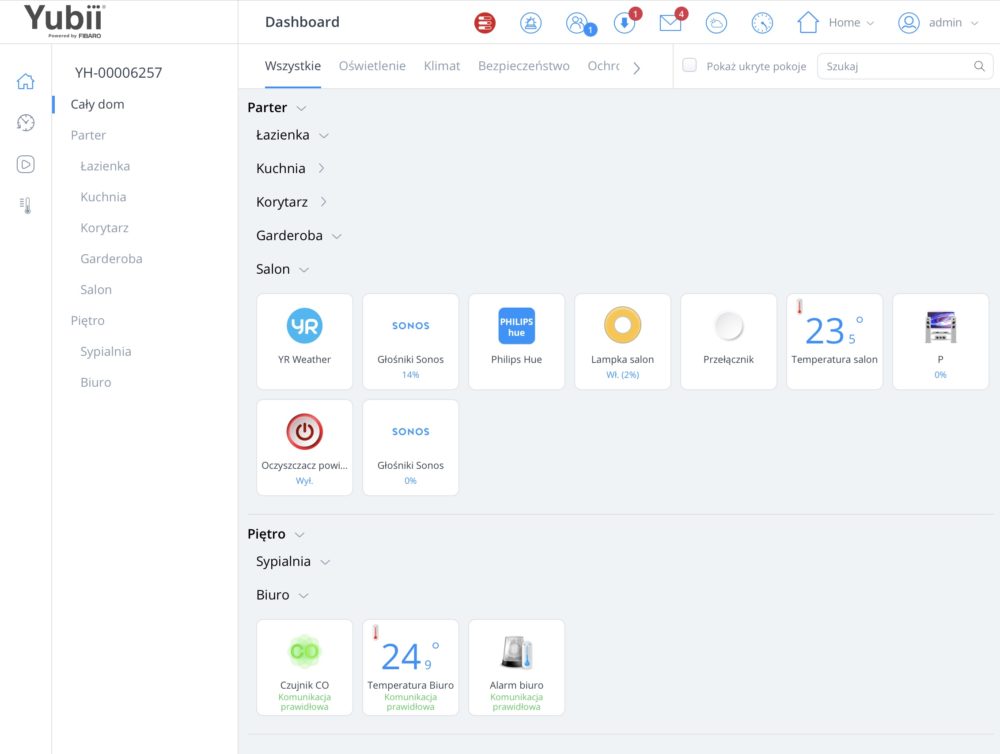Select Piętro in sidebar tree
This screenshot has height=754, width=1000.
[x=87, y=321]
